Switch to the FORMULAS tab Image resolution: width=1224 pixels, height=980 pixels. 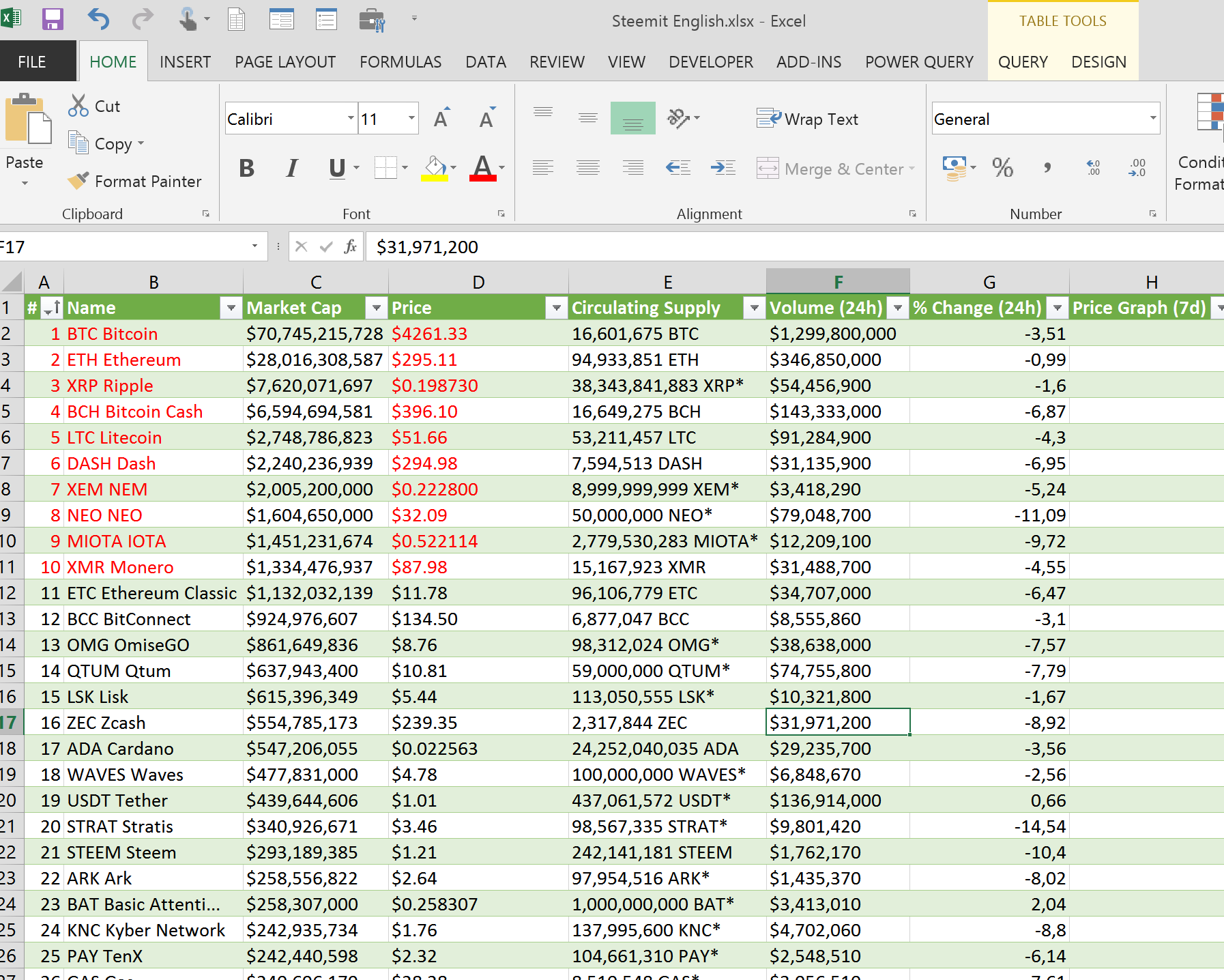coord(400,61)
